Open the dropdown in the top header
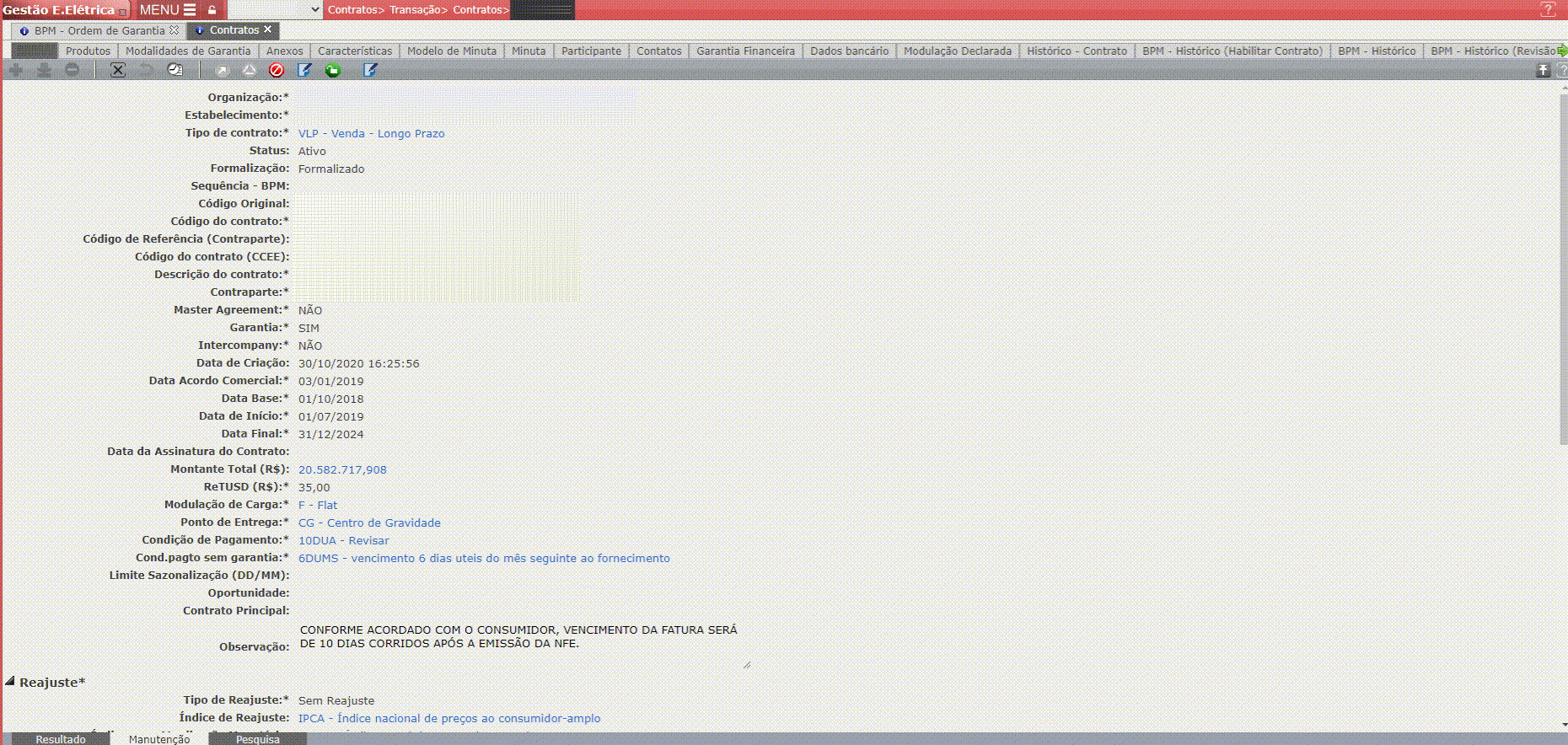This screenshot has height=745, width=1568. 315,10
